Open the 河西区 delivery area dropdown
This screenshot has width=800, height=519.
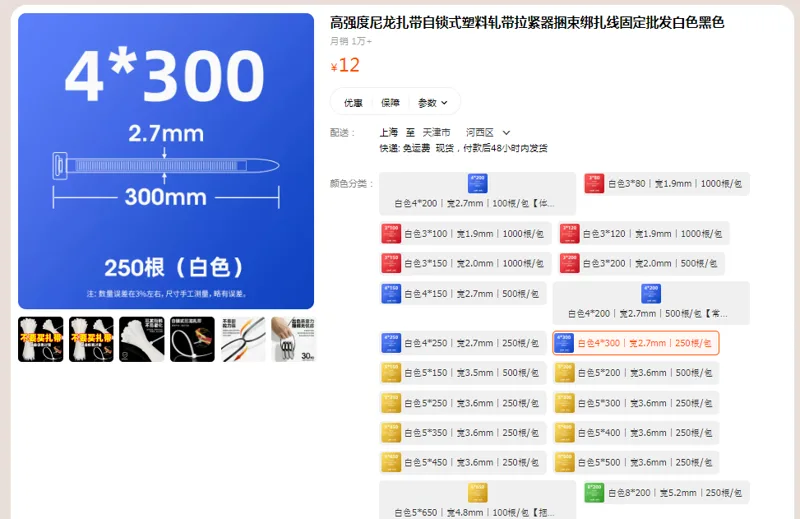tap(487, 133)
